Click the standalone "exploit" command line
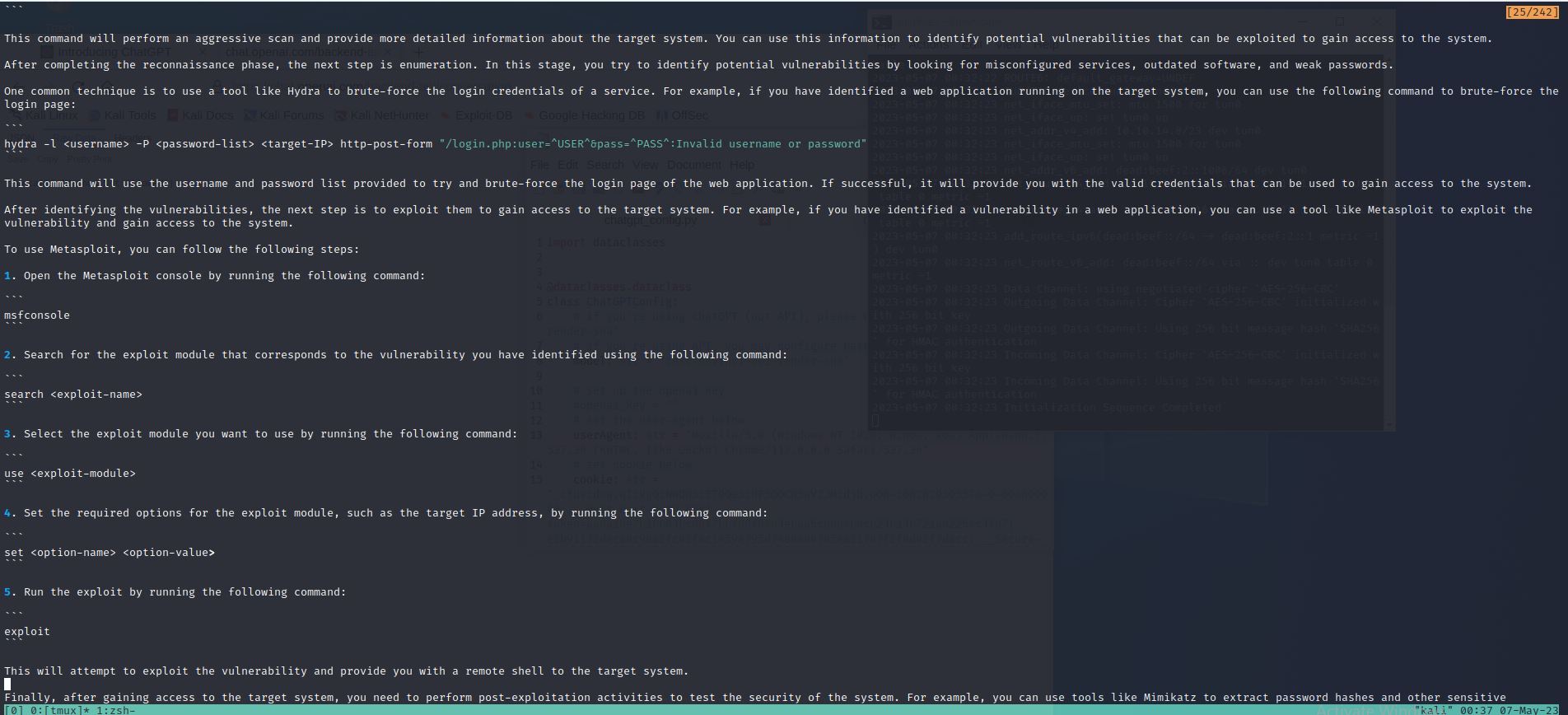 pyautogui.click(x=27, y=632)
